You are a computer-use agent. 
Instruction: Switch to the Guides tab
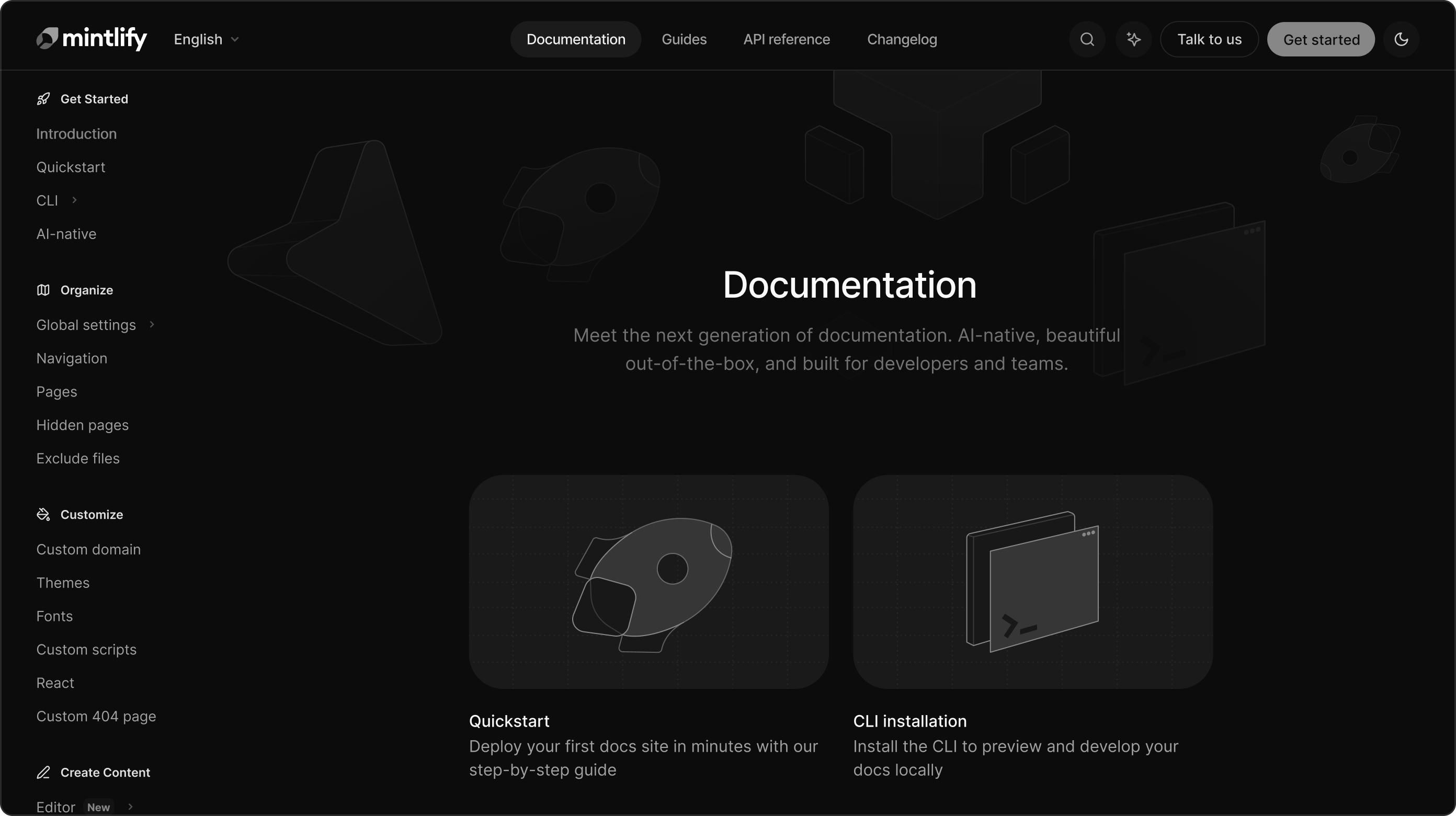tap(684, 39)
